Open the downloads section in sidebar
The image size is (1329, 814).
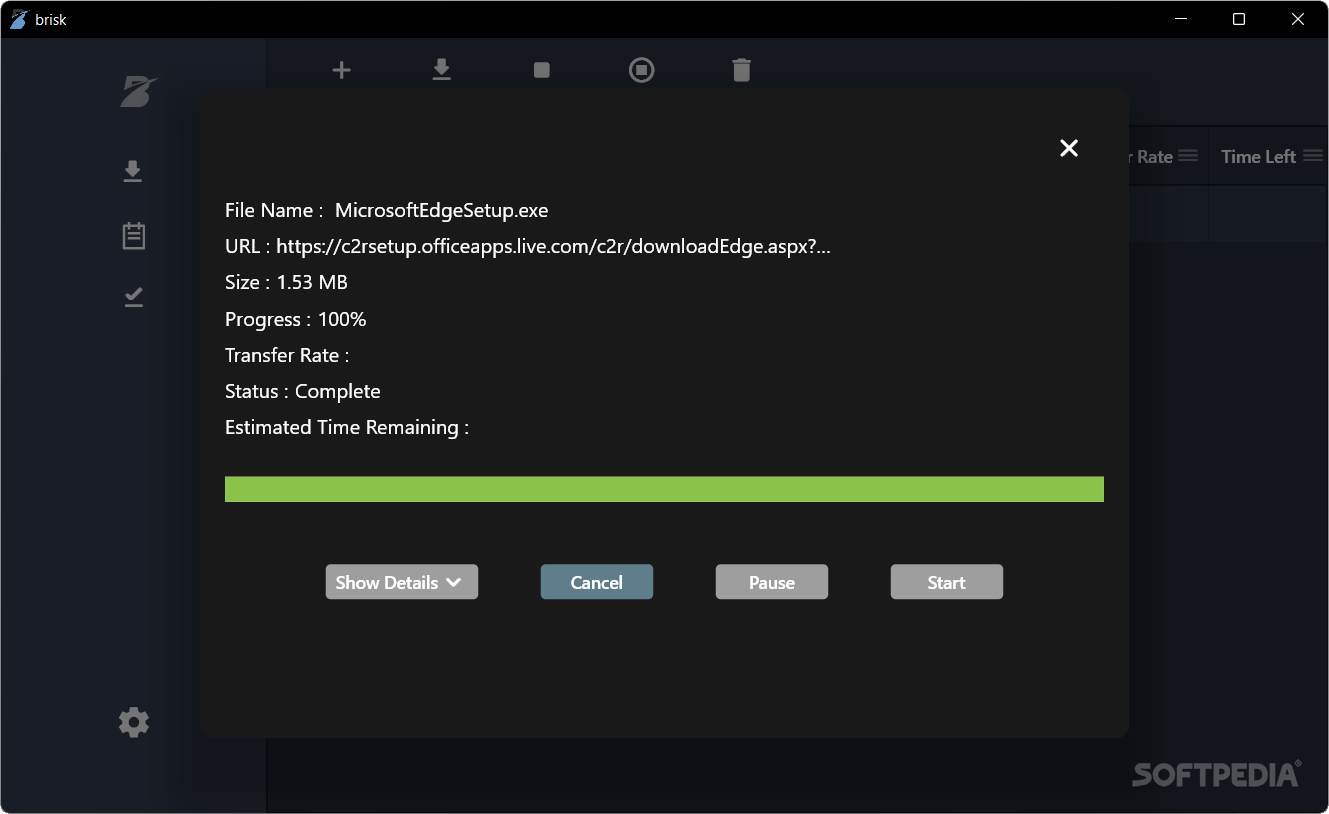[133, 172]
